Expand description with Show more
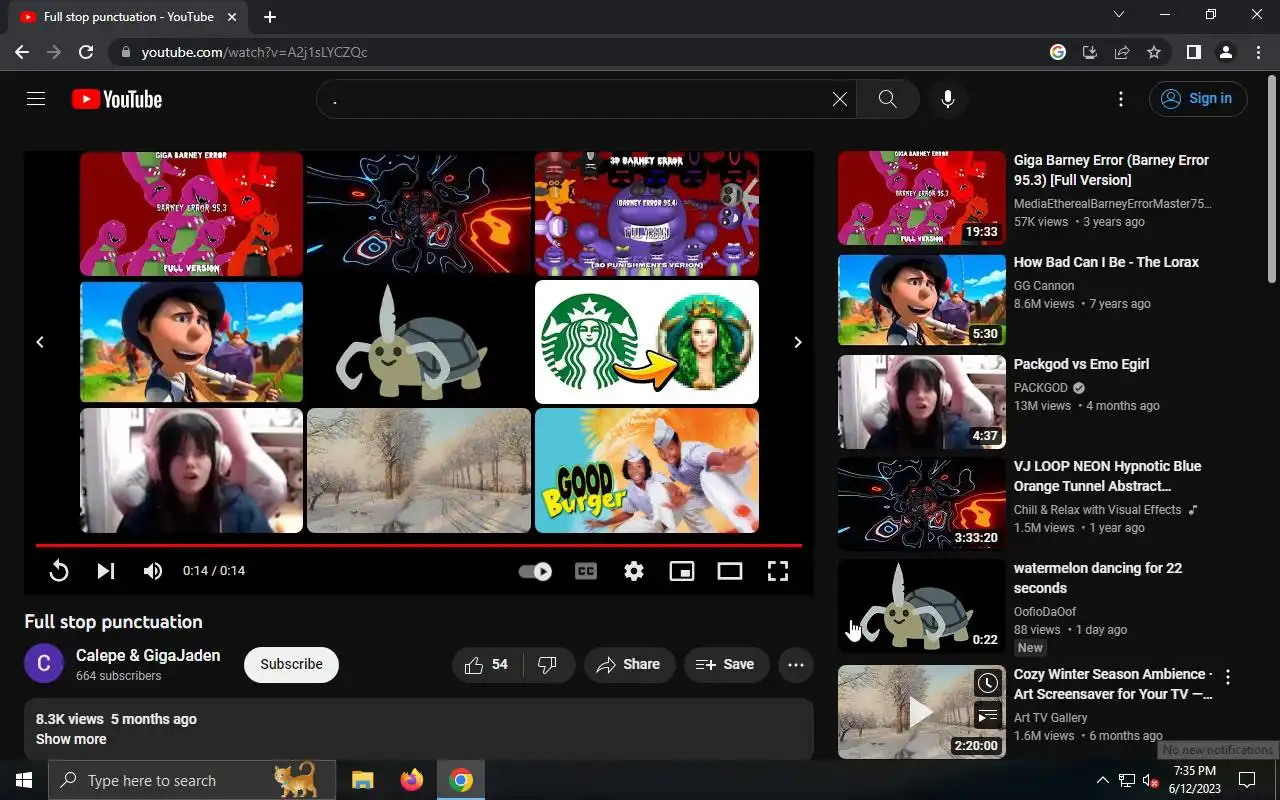Viewport: 1280px width, 800px height. (x=71, y=739)
